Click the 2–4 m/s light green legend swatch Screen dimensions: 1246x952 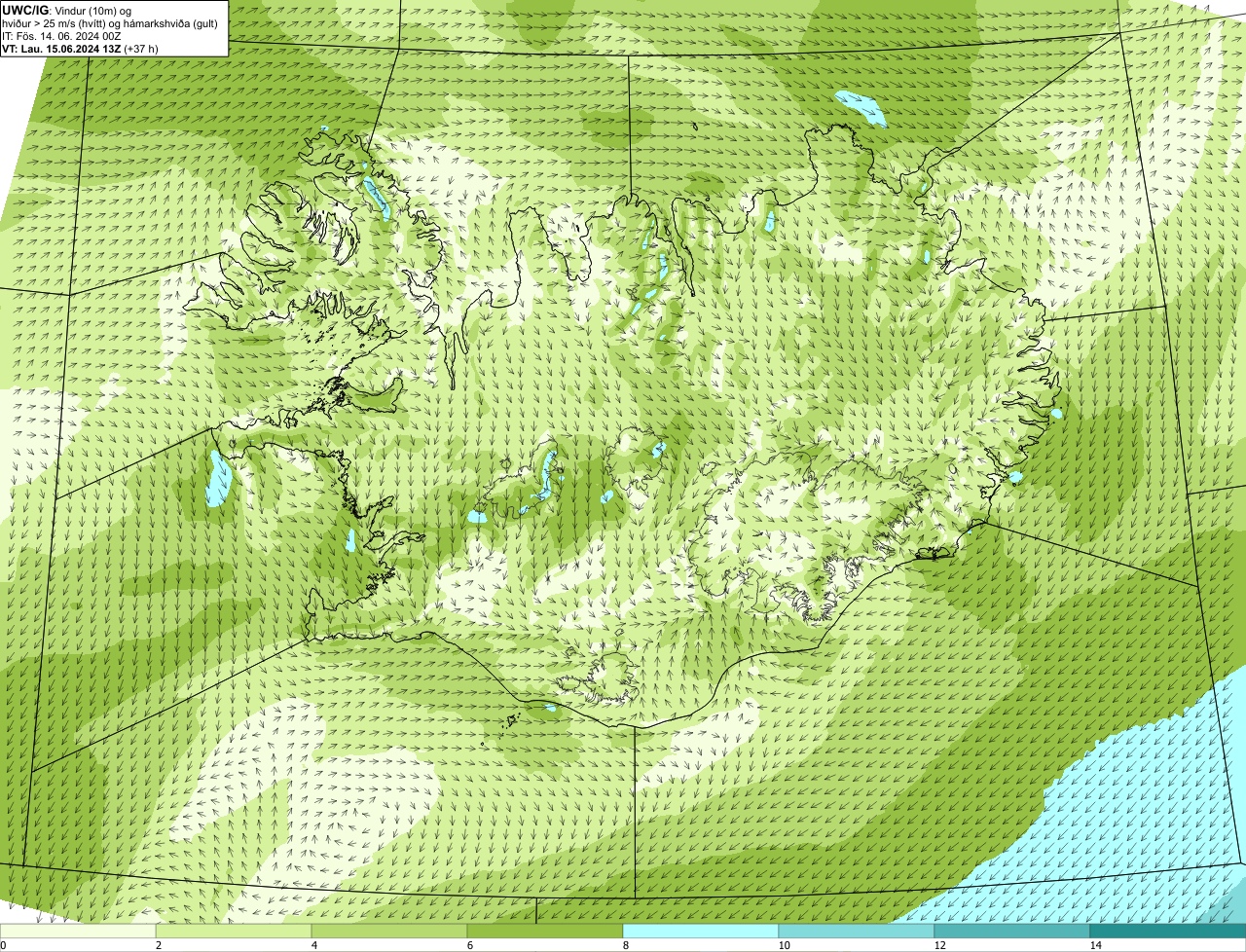(234, 931)
